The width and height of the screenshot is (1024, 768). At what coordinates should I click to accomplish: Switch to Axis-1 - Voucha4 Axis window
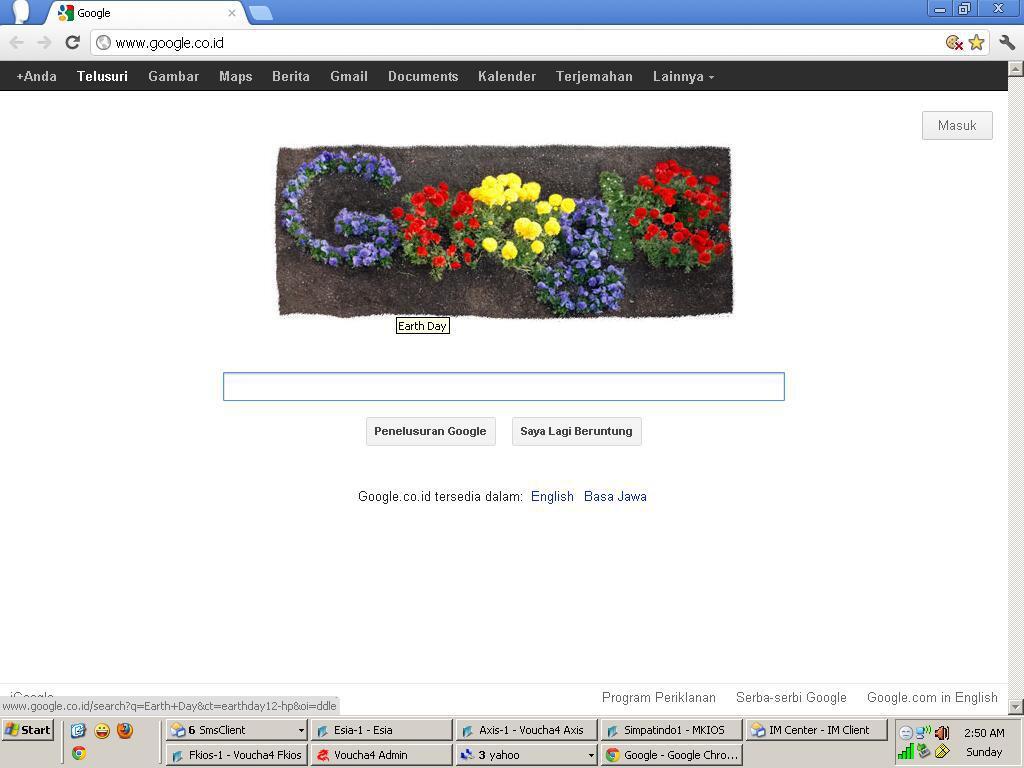(x=526, y=730)
